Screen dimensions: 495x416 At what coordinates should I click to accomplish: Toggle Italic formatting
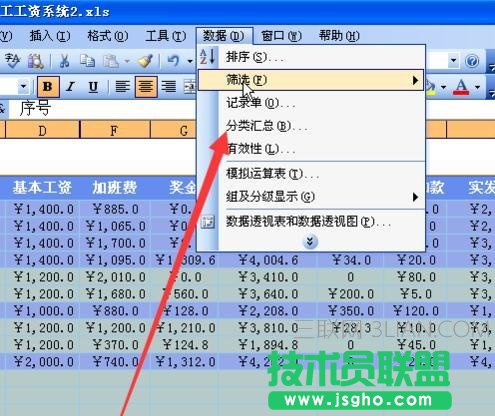70,87
